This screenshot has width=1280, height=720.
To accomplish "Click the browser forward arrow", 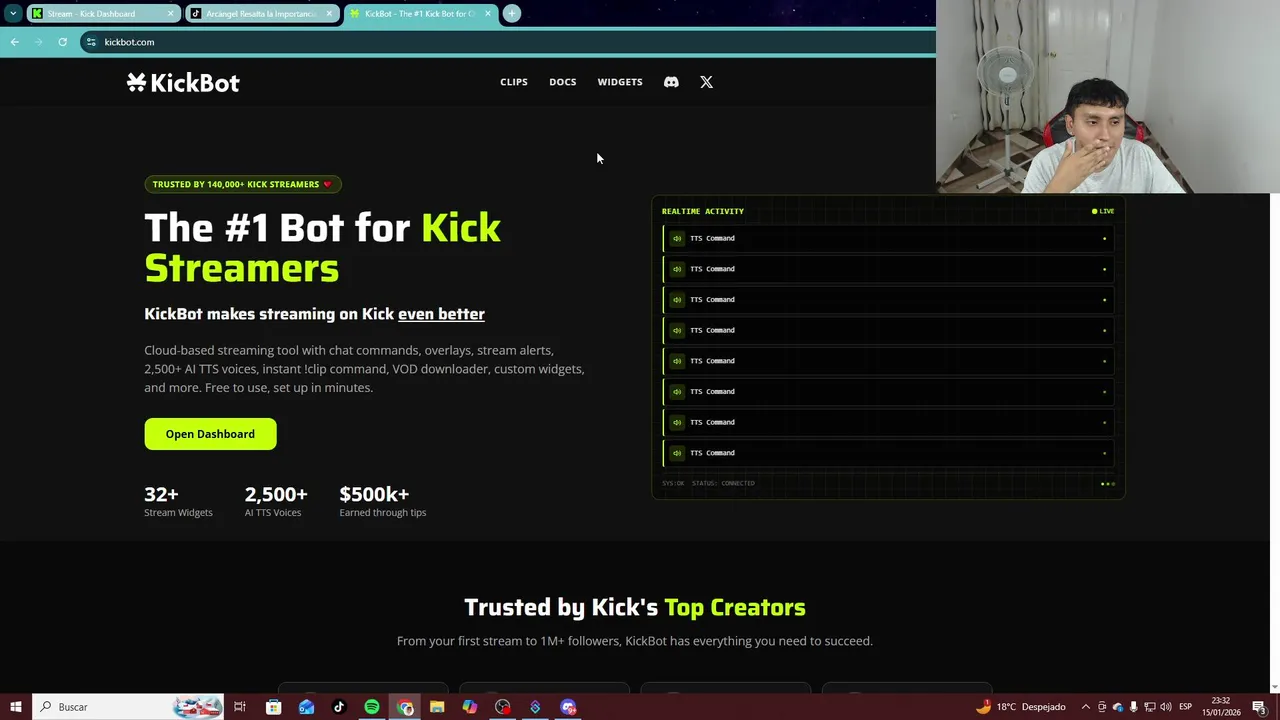I will click(x=38, y=42).
